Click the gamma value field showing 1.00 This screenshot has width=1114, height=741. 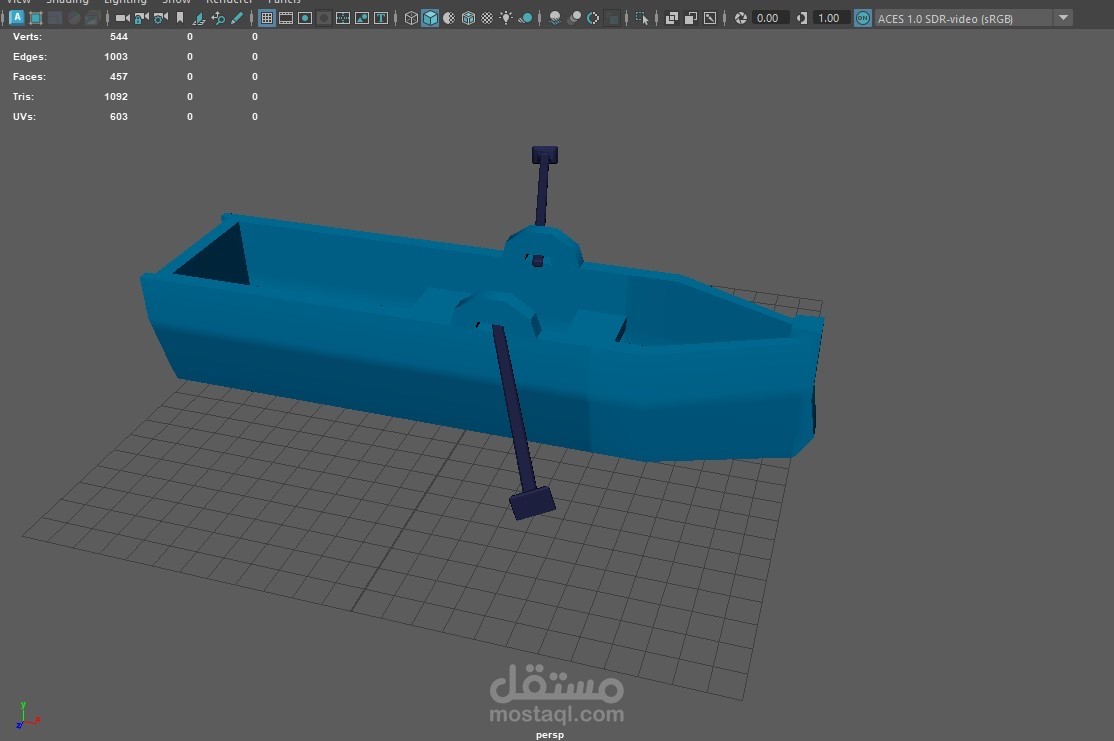pyautogui.click(x=829, y=18)
